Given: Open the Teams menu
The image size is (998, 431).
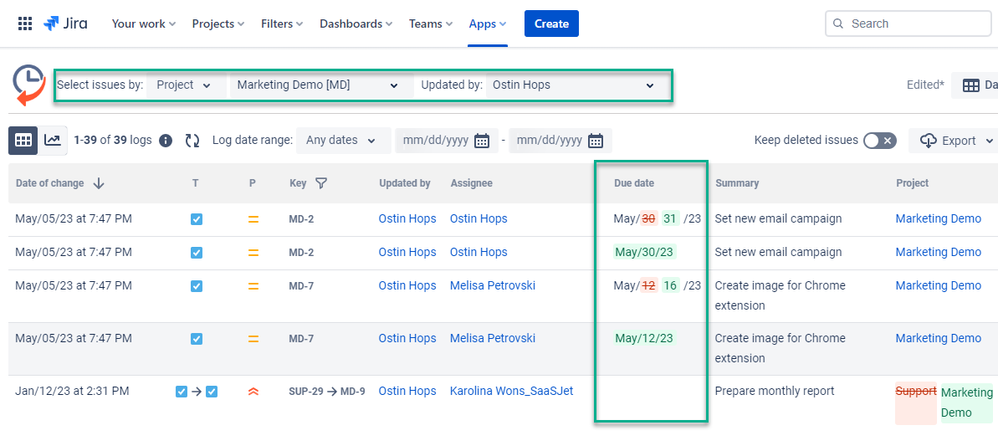Looking at the screenshot, I should point(431,24).
